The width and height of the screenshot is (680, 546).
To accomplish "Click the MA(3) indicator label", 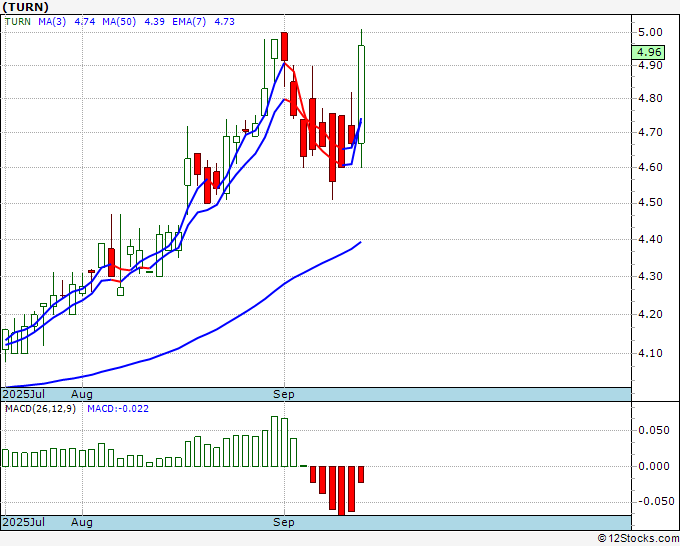I will 52,22.
